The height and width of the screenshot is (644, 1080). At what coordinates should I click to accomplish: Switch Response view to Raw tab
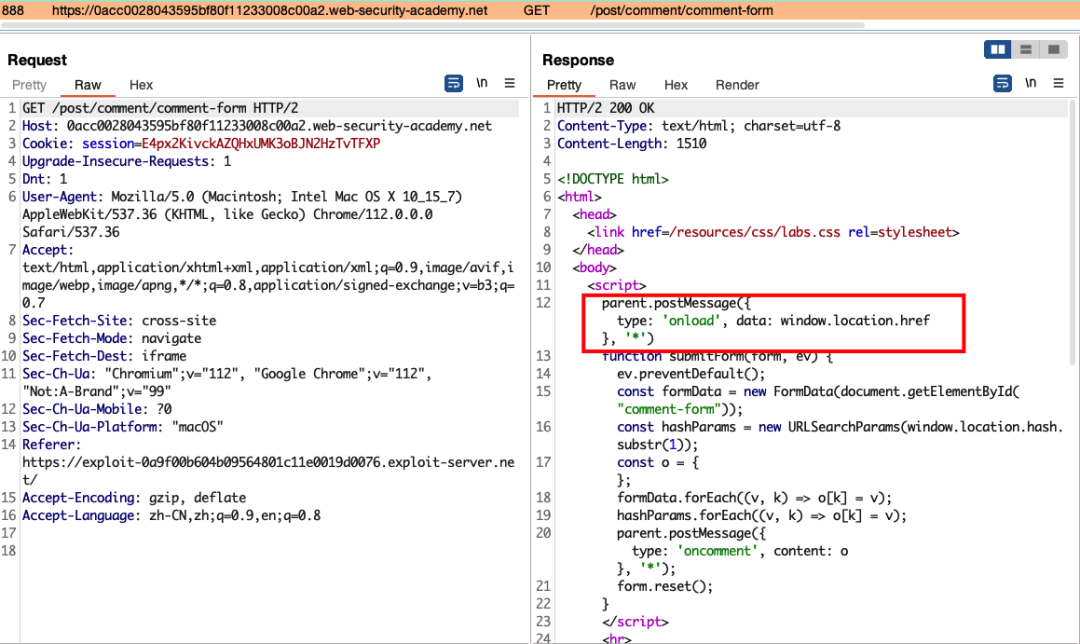point(623,85)
